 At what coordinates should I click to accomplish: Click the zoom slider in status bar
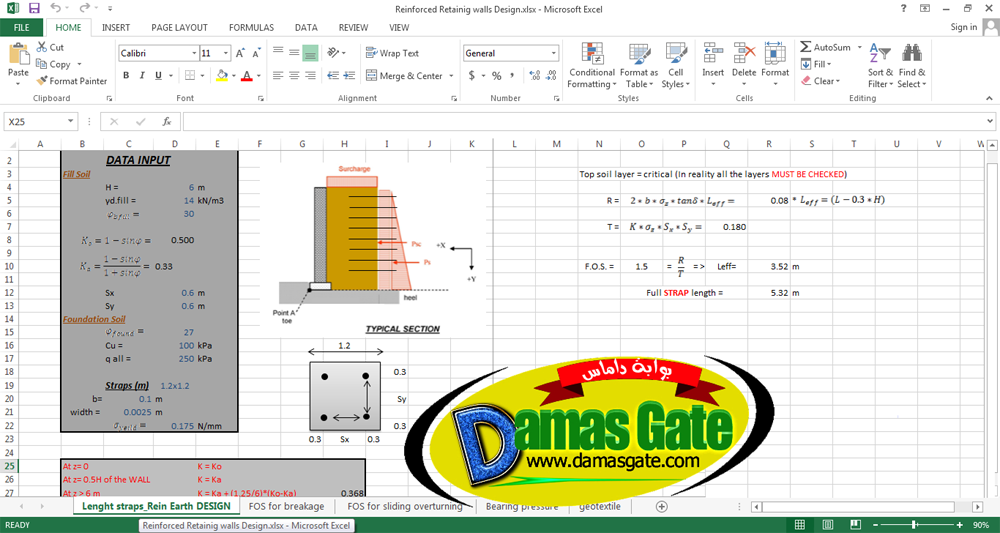point(916,525)
